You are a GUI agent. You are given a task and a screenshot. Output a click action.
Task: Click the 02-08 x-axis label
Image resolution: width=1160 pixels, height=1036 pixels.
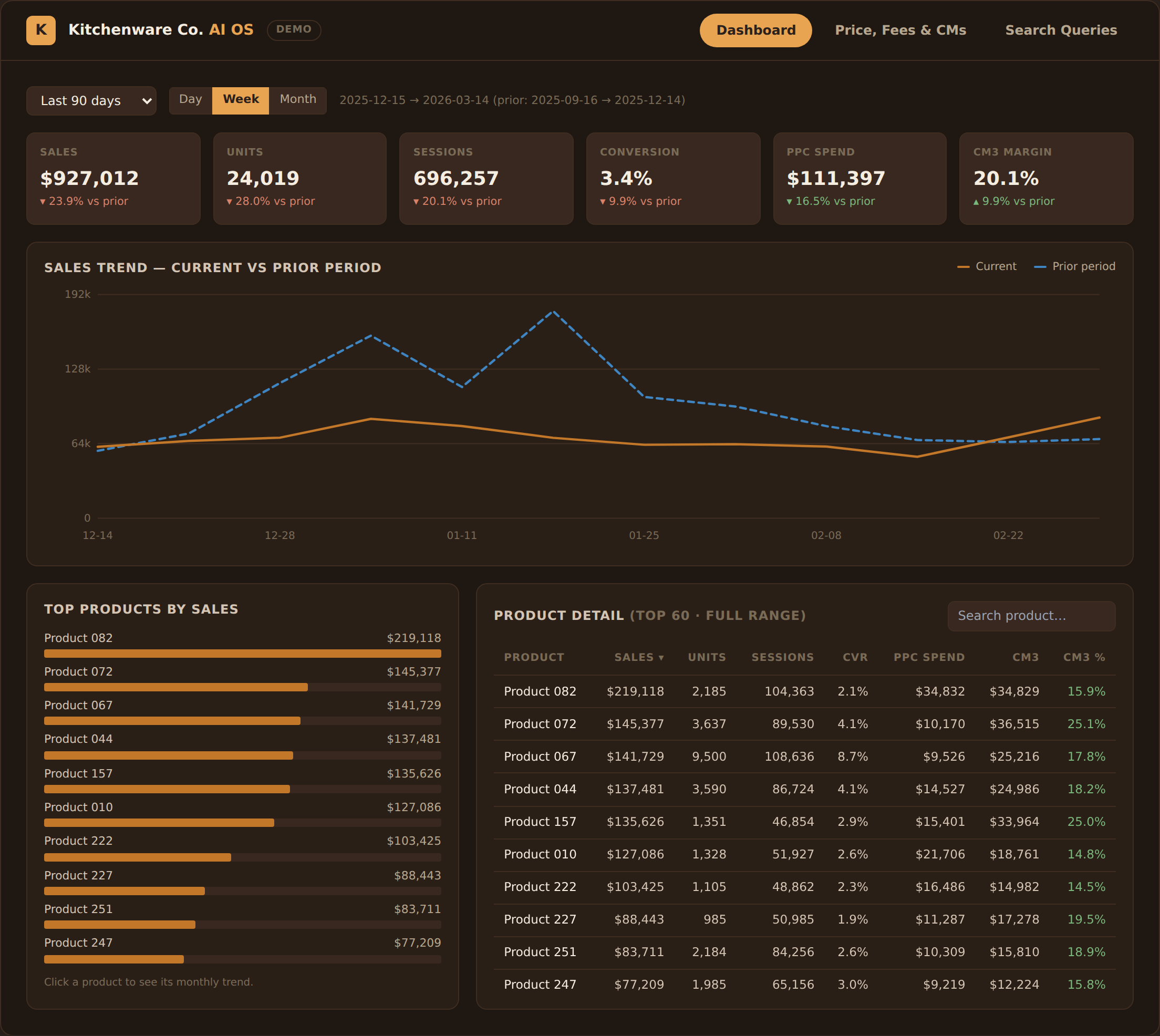826,536
